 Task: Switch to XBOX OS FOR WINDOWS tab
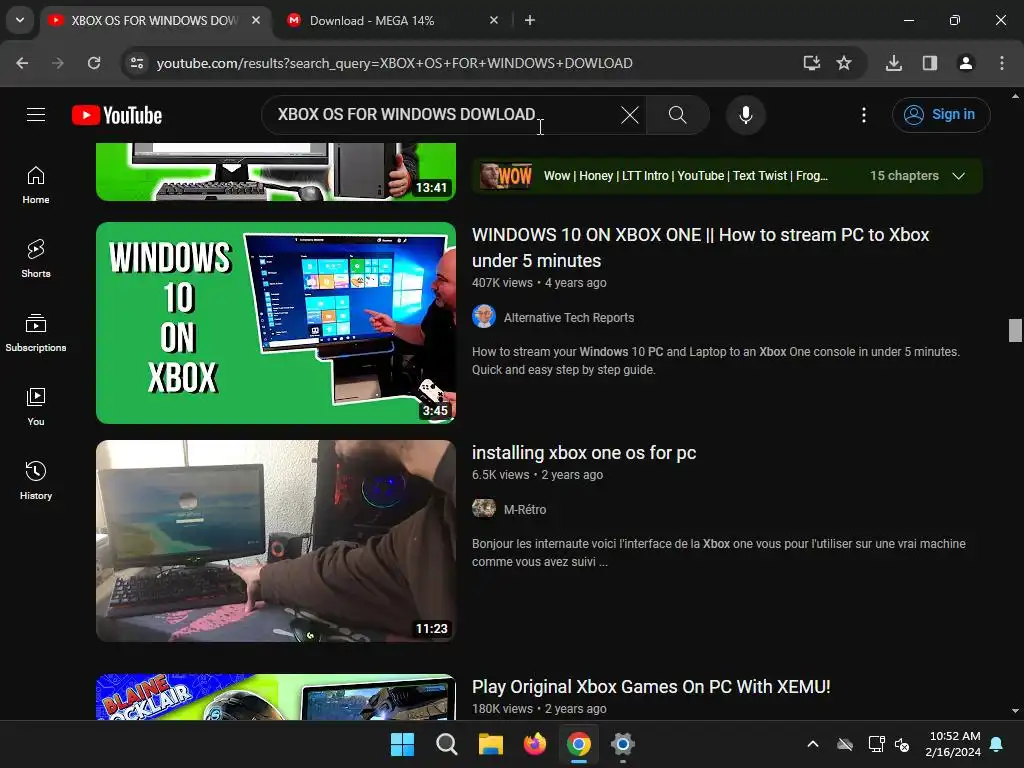(x=155, y=20)
